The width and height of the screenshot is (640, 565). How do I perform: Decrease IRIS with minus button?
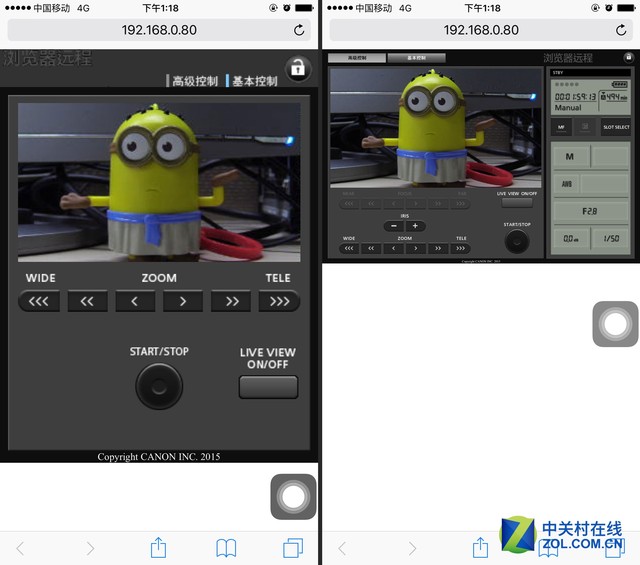click(x=393, y=226)
